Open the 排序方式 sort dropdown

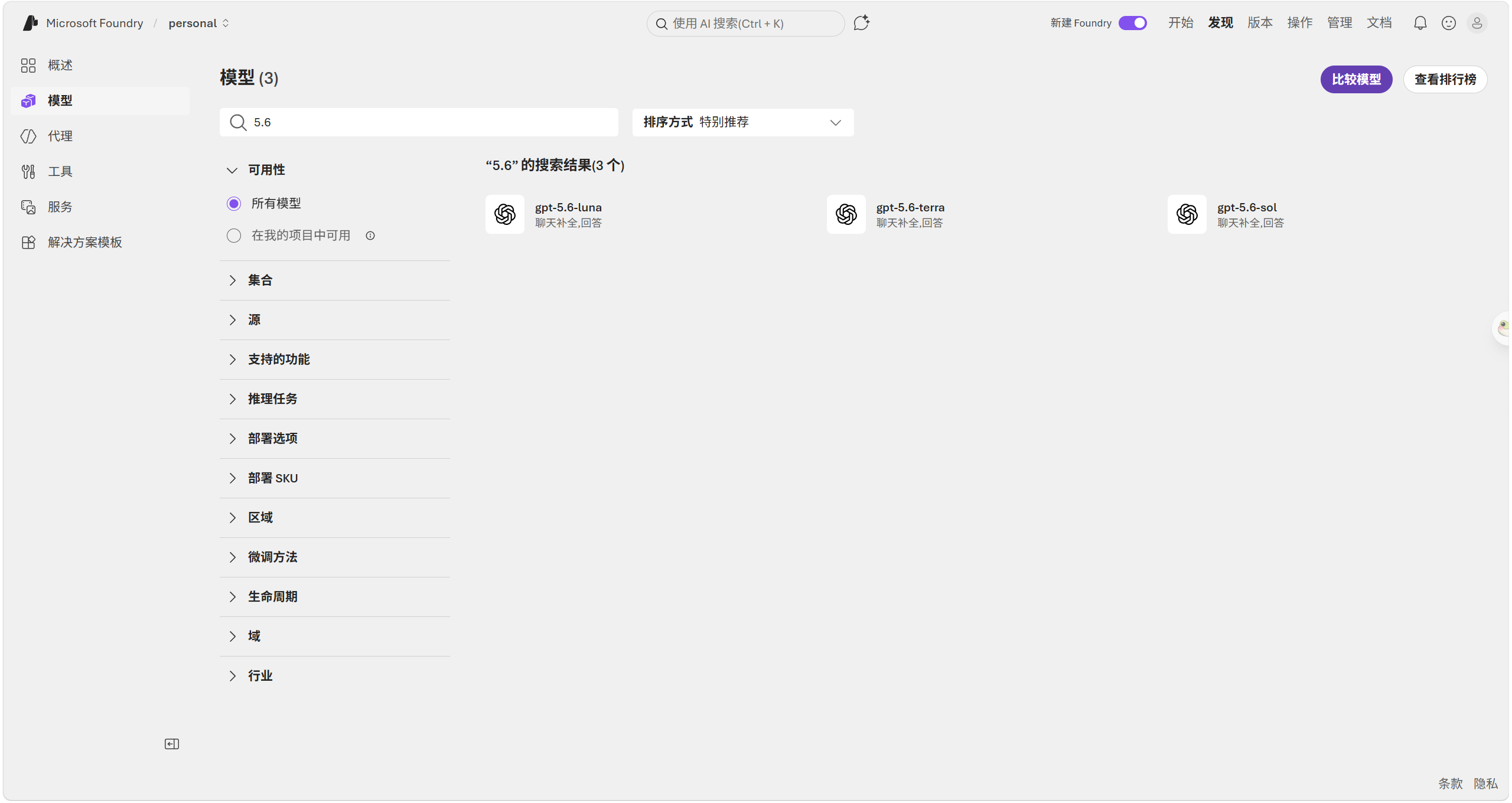pos(743,122)
